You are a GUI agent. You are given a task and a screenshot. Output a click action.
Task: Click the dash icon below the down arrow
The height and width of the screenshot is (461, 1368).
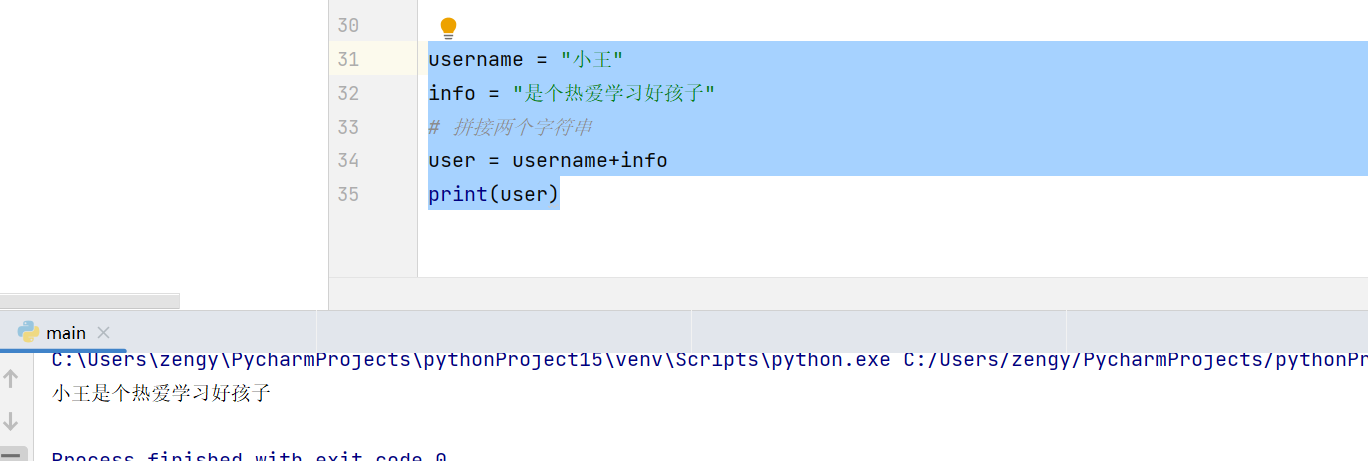[11, 455]
